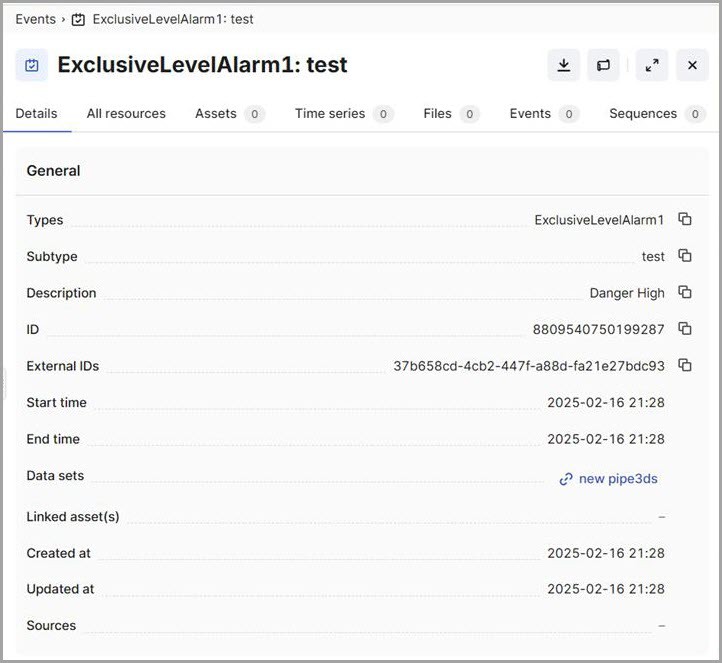Open the Events tab
The width and height of the screenshot is (722, 663).
tap(544, 114)
